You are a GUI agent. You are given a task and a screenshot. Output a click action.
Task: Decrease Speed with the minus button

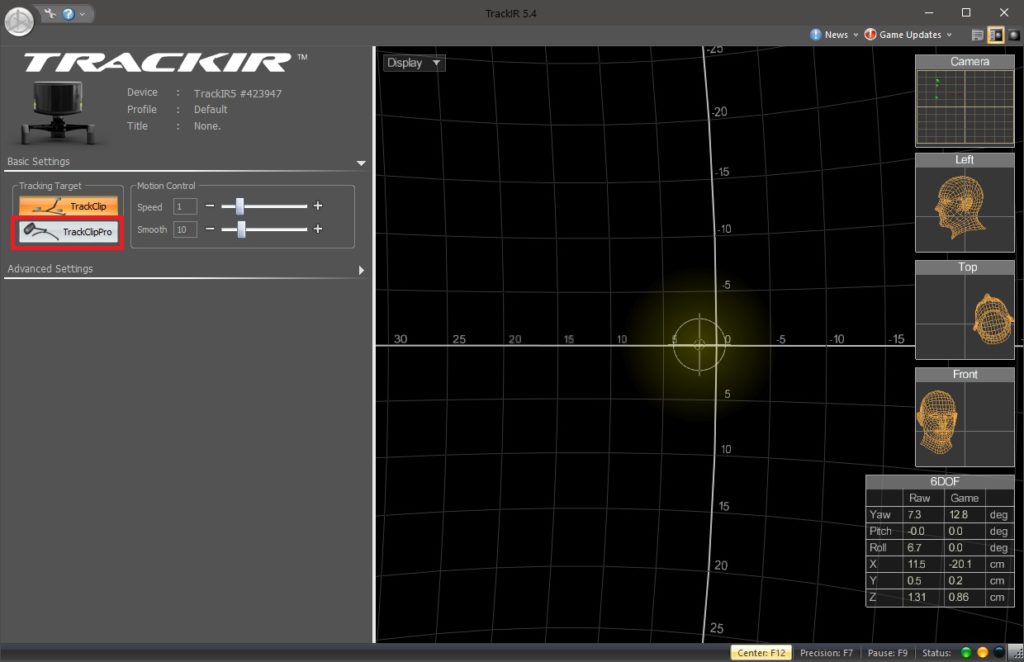click(210, 206)
